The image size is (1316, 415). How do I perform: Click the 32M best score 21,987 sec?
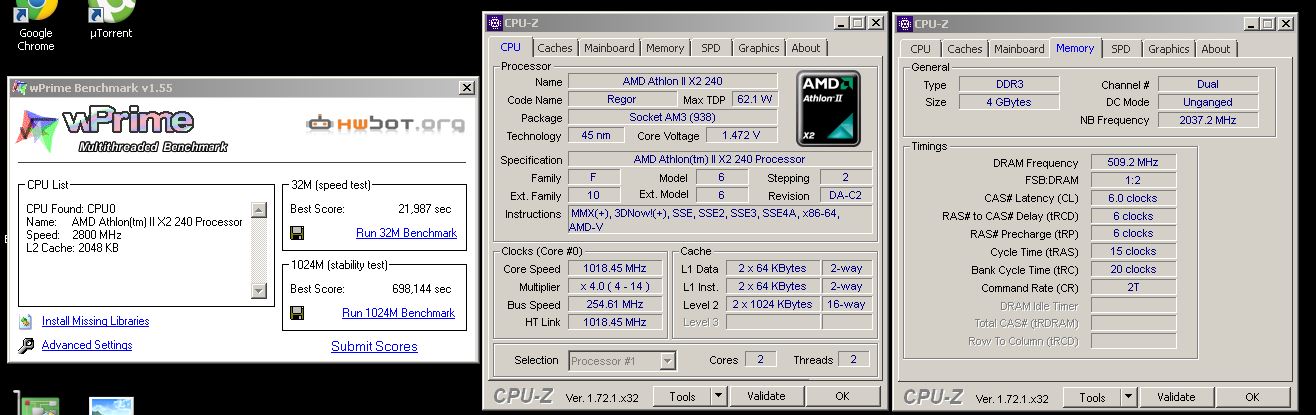[x=424, y=209]
